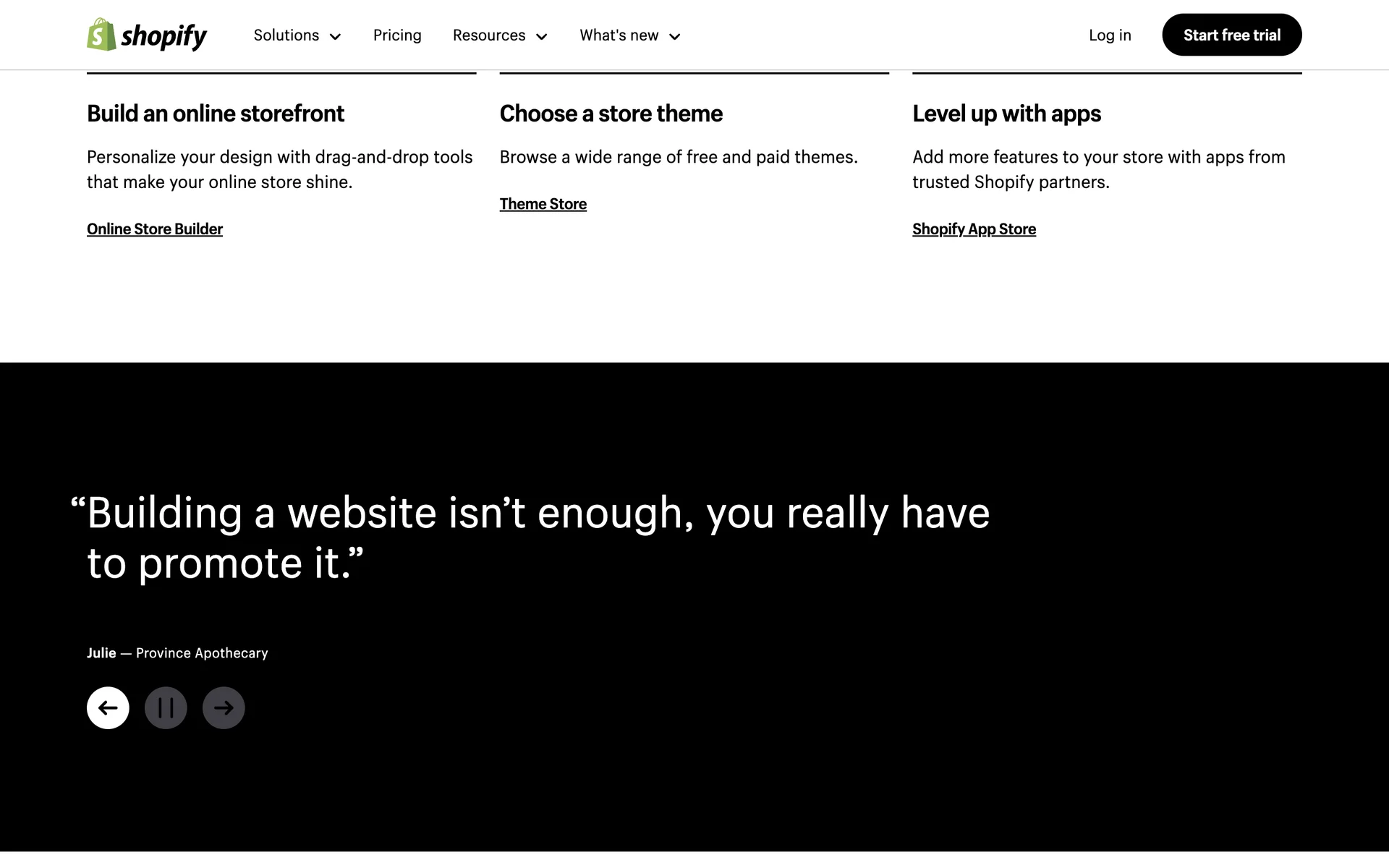
Task: Click the Choose a store theme heading
Action: (x=611, y=114)
